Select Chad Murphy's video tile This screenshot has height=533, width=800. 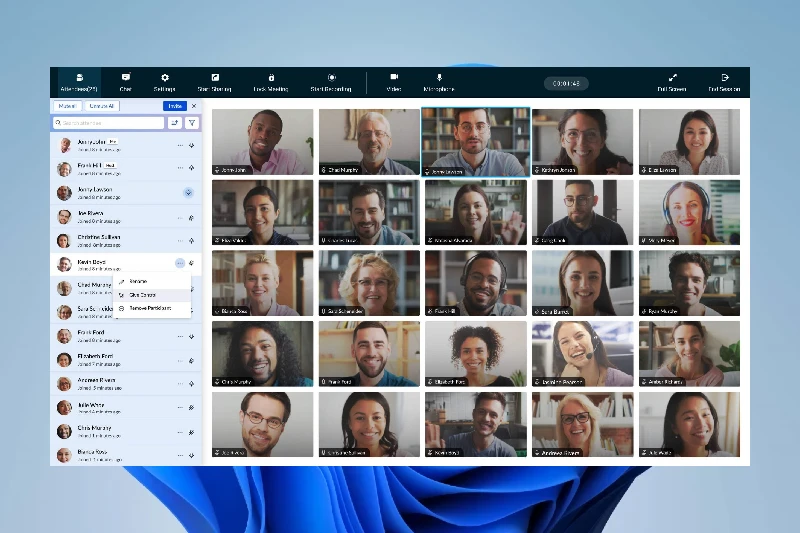(x=369, y=141)
